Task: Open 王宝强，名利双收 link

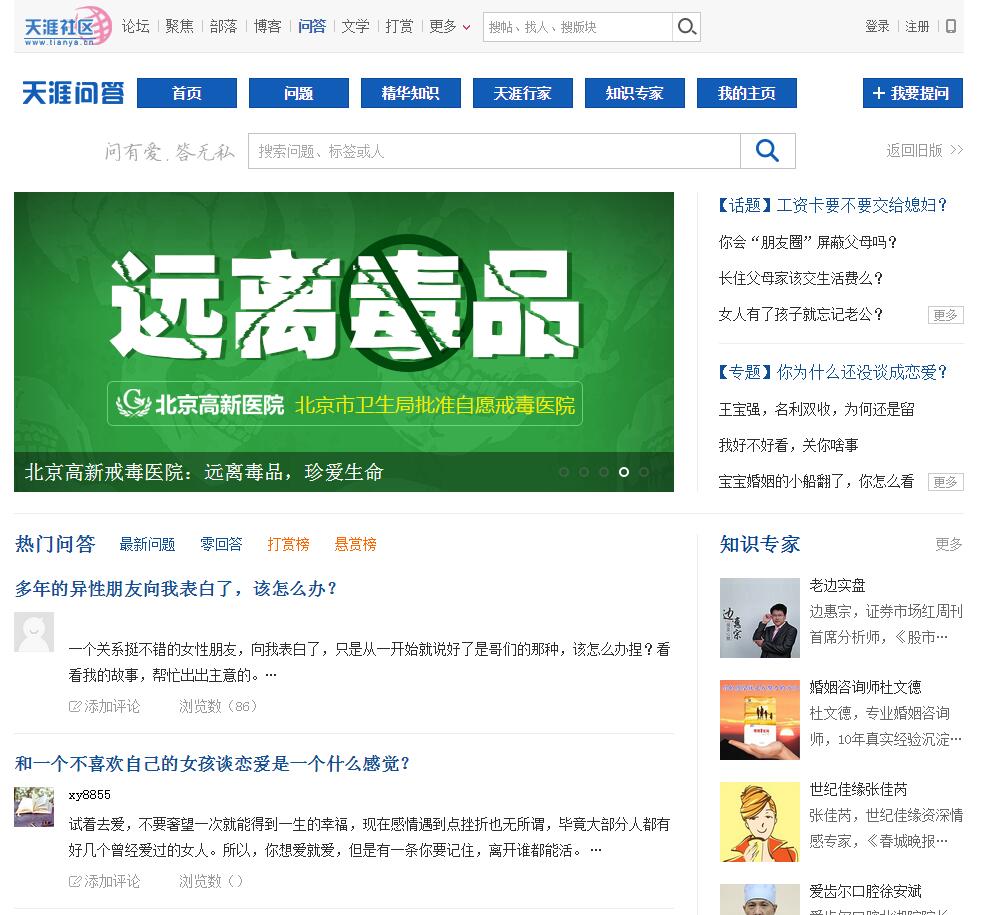Action: click(x=816, y=409)
